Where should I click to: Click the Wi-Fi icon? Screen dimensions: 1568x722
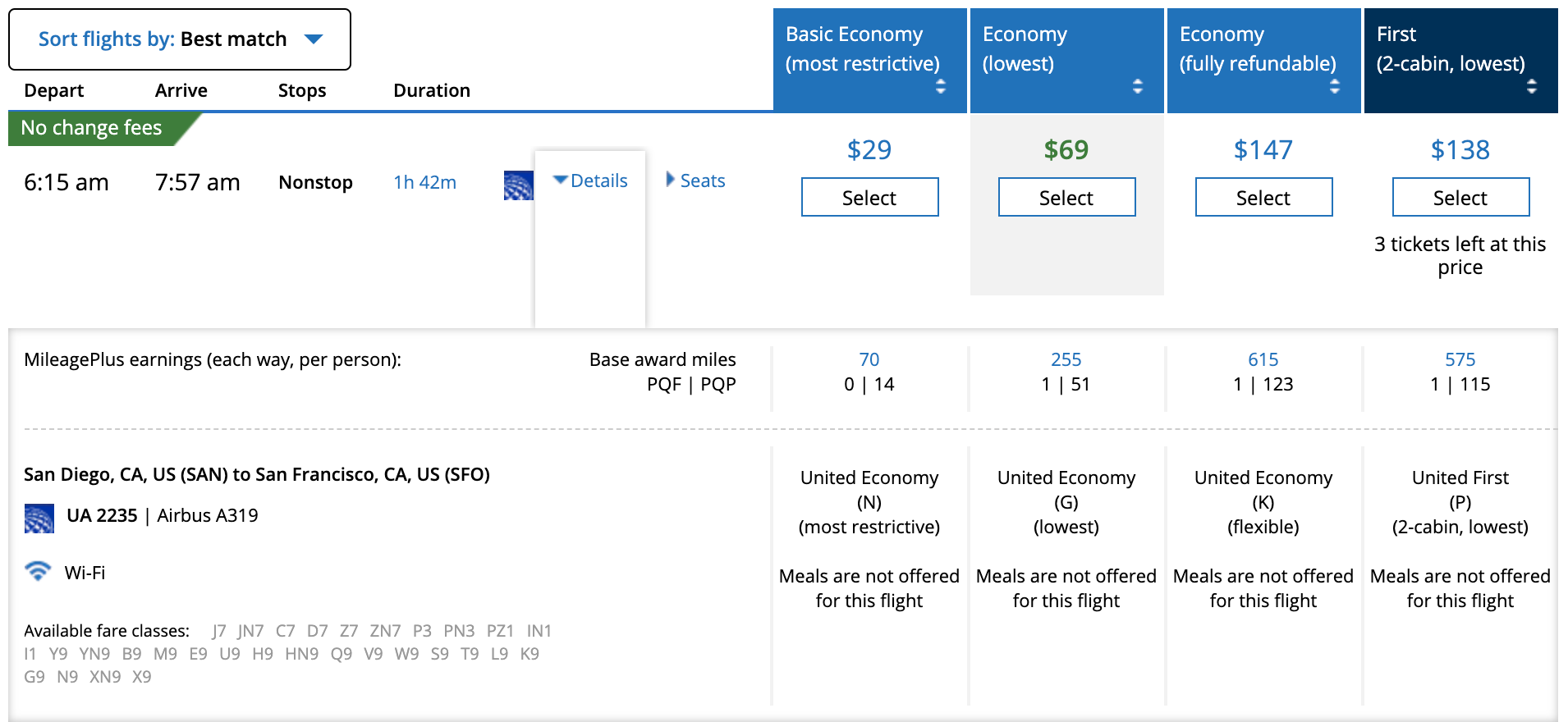pos(38,571)
